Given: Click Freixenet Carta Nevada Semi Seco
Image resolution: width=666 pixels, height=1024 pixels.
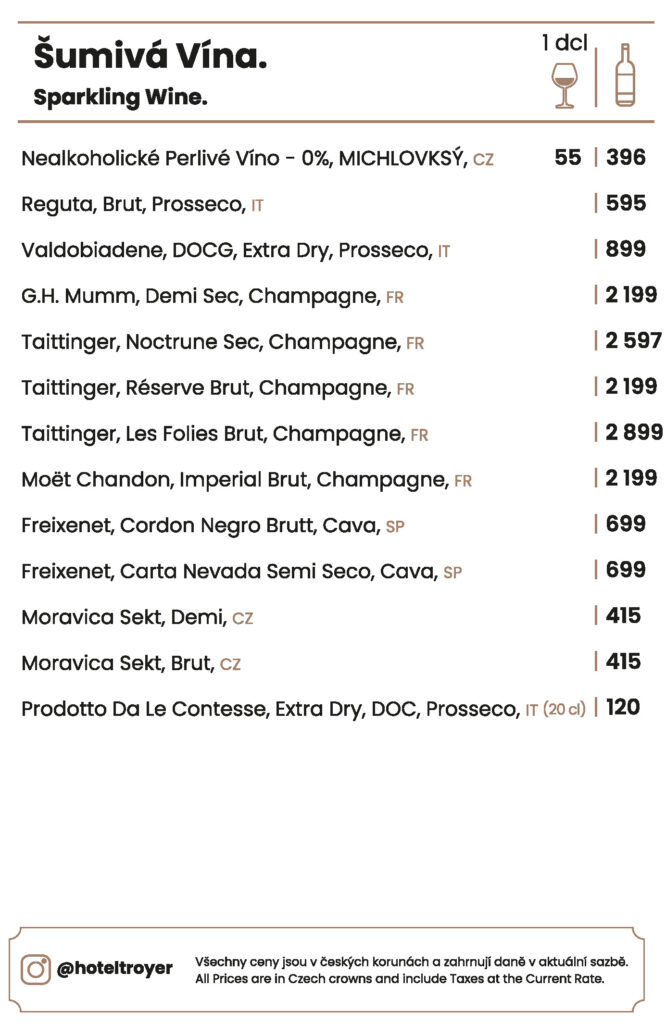Looking at the screenshot, I should click(x=242, y=571).
